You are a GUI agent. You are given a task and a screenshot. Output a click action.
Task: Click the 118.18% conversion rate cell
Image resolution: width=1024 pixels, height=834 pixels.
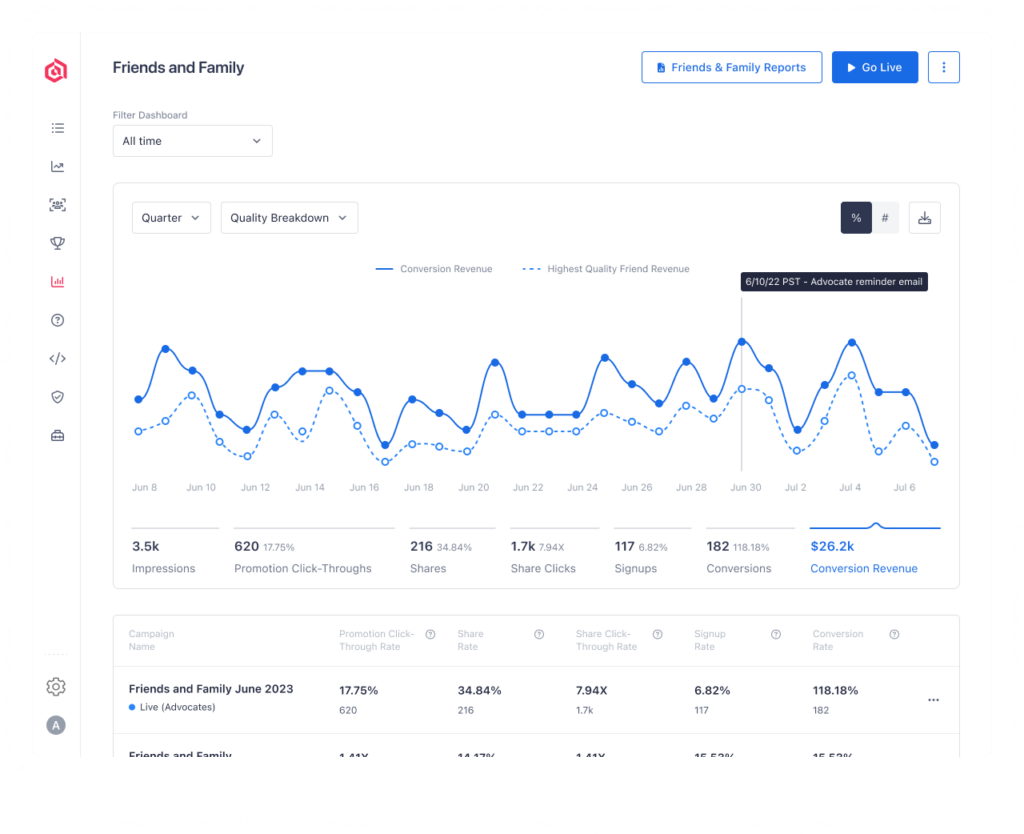(835, 690)
